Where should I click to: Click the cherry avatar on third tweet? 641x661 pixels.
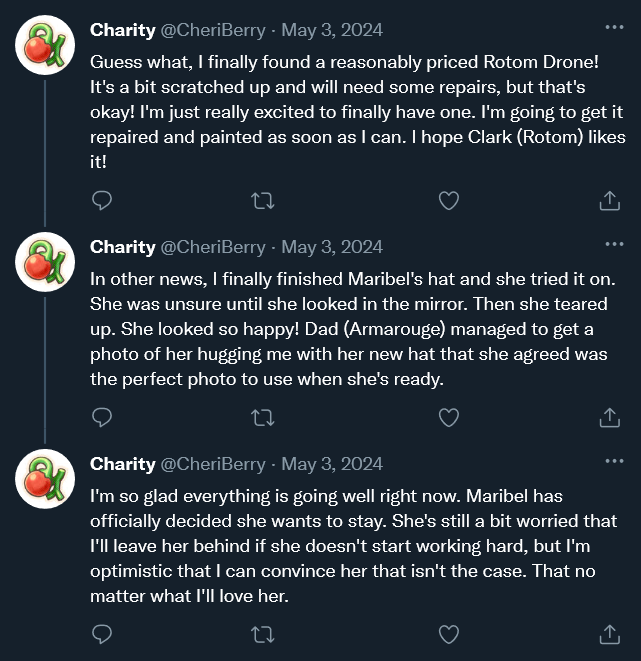(x=45, y=479)
